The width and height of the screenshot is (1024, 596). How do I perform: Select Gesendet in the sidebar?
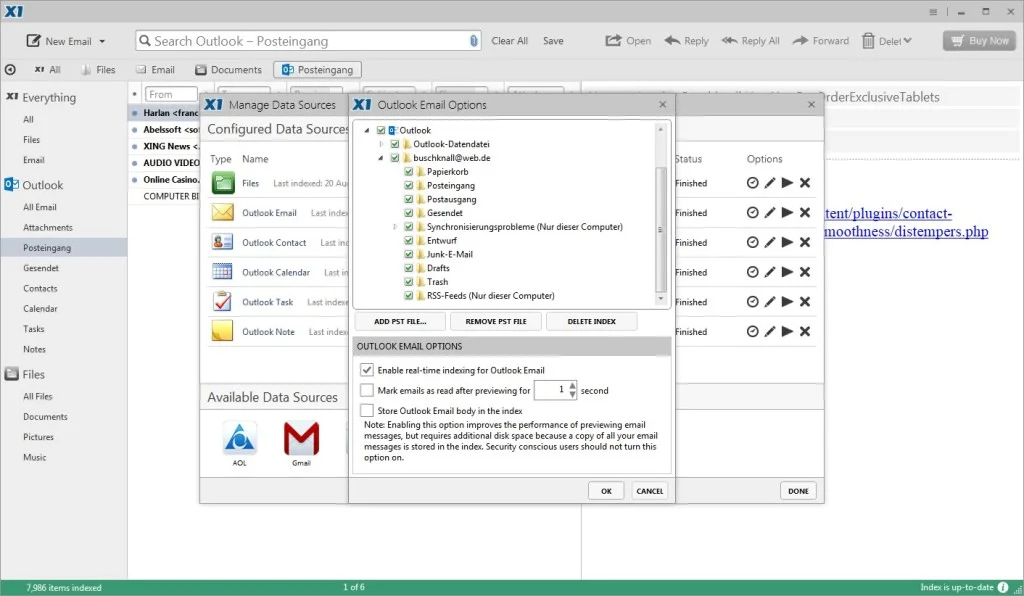(40, 268)
